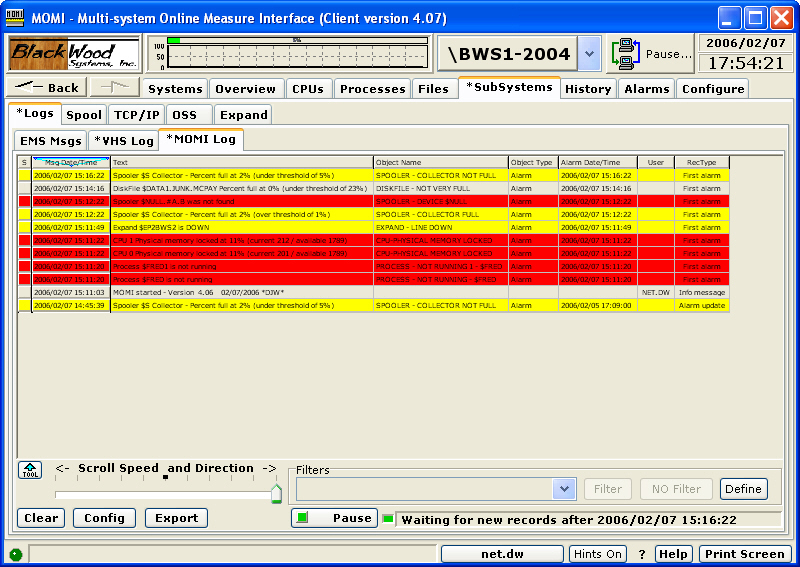
Task: Click the forward navigation arrow button
Action: (x=115, y=87)
